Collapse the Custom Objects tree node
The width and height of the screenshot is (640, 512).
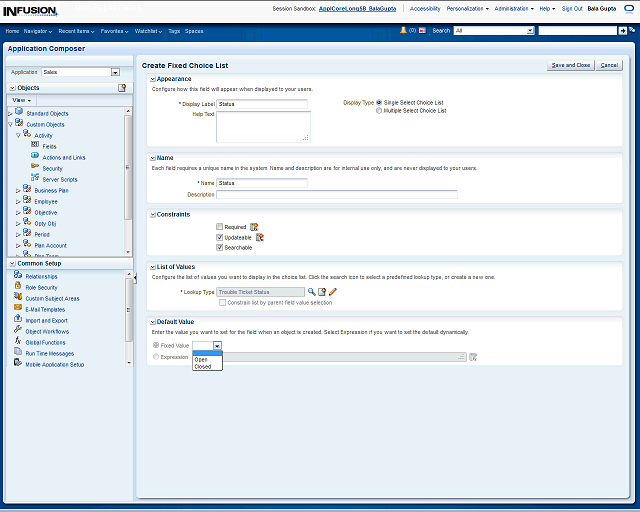pyautogui.click(x=10, y=124)
